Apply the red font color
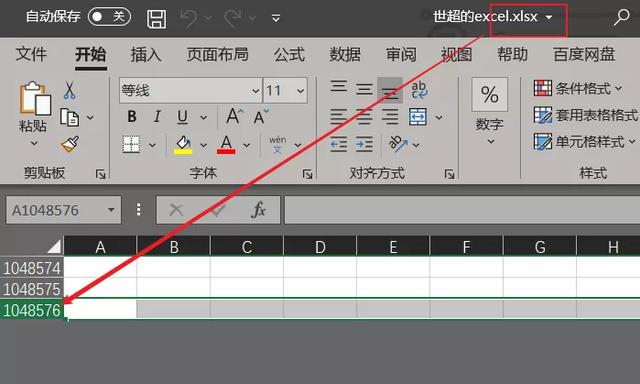This screenshot has width=640, height=384. pos(226,144)
